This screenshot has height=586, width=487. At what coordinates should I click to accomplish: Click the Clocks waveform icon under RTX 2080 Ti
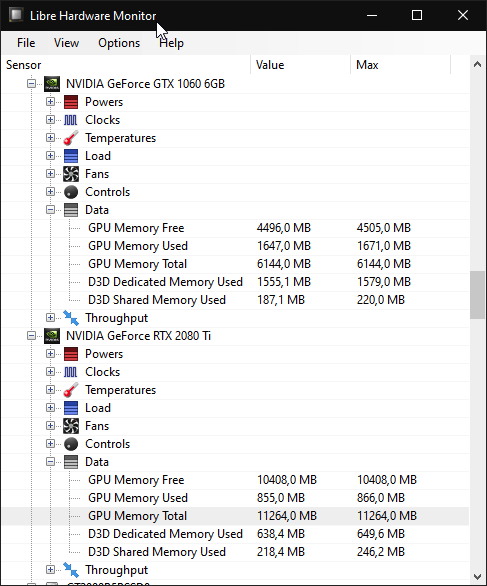71,372
